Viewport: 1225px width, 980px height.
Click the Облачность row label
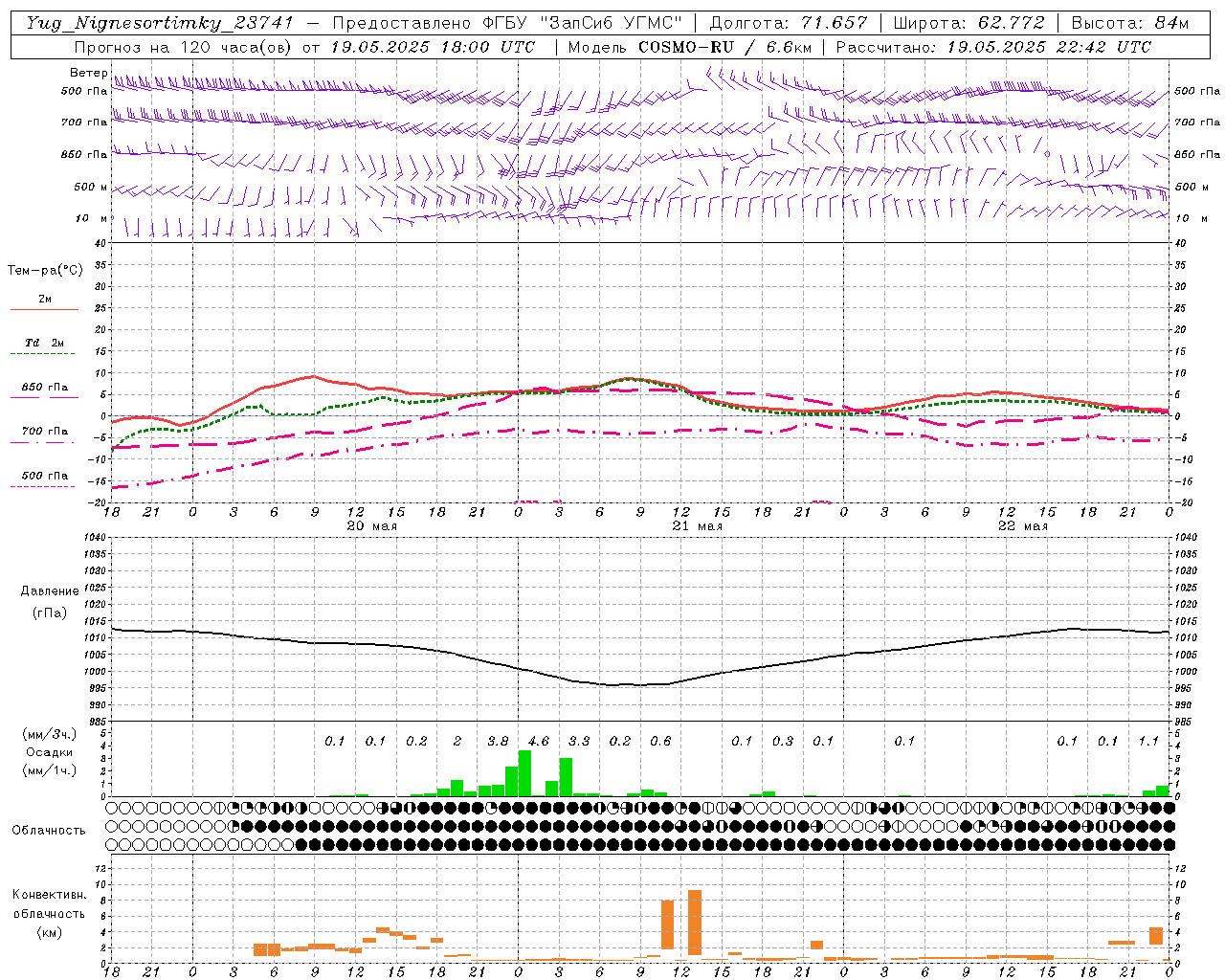coord(49,830)
